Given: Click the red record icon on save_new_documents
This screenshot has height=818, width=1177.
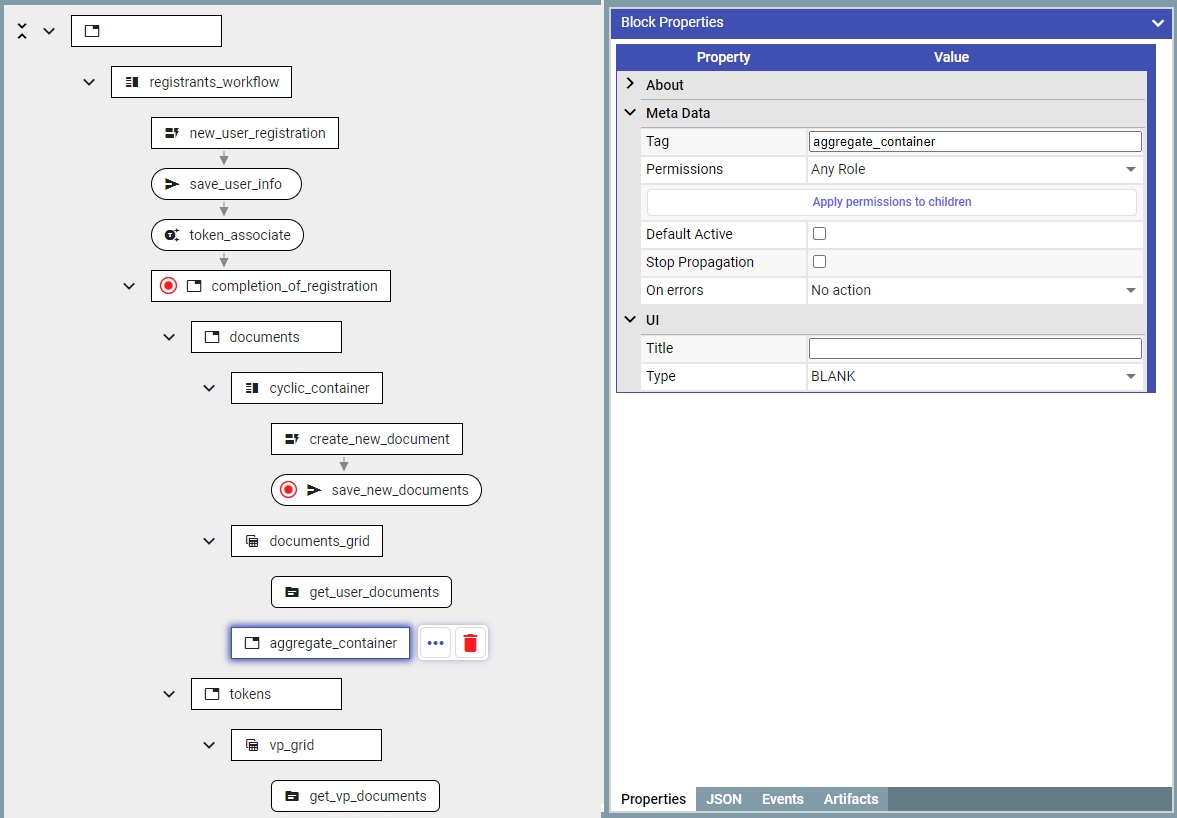Looking at the screenshot, I should pyautogui.click(x=289, y=490).
